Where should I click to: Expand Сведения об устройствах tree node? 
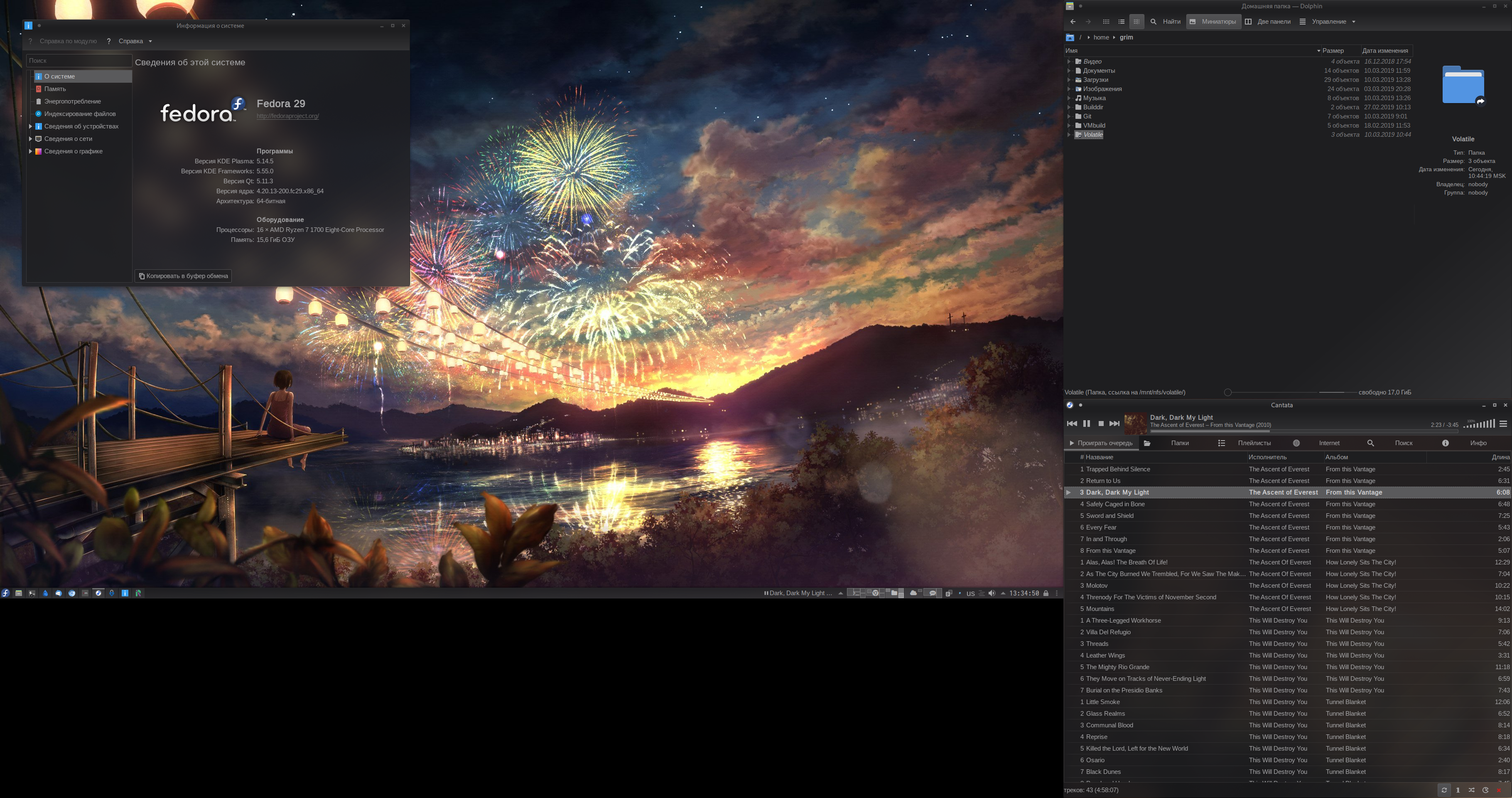click(x=30, y=126)
